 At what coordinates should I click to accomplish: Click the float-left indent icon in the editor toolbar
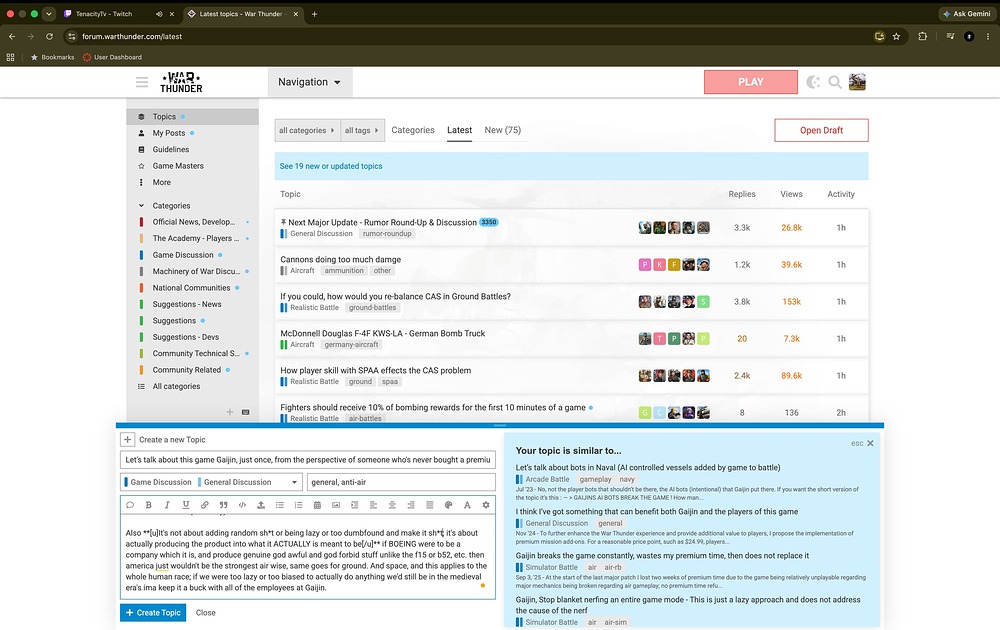pos(355,504)
